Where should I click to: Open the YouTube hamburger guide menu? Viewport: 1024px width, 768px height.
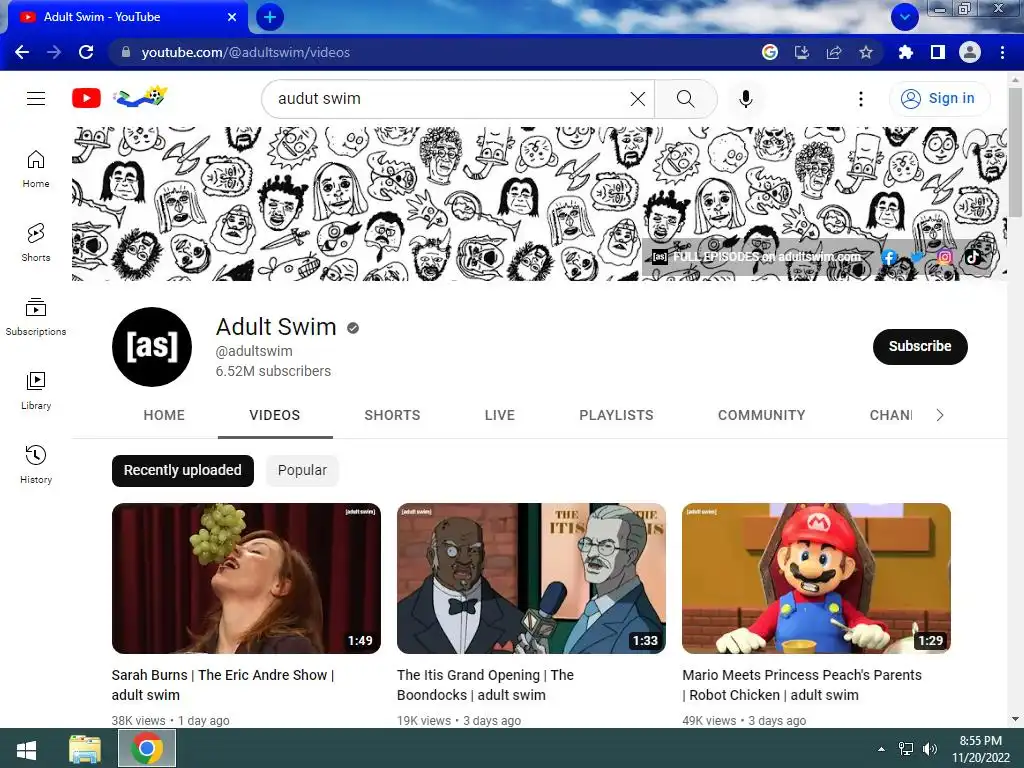coord(36,99)
